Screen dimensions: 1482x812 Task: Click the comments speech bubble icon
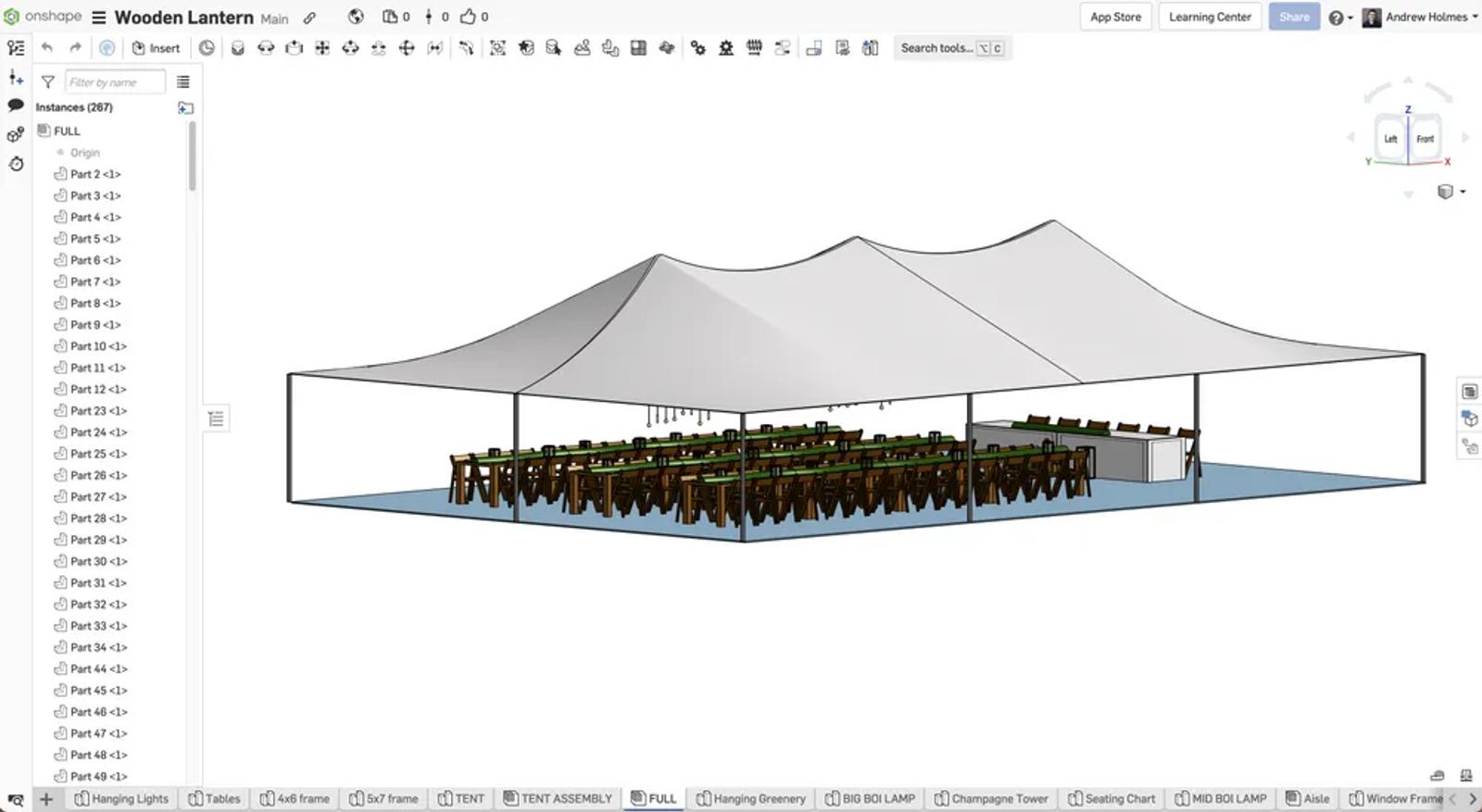(x=16, y=106)
